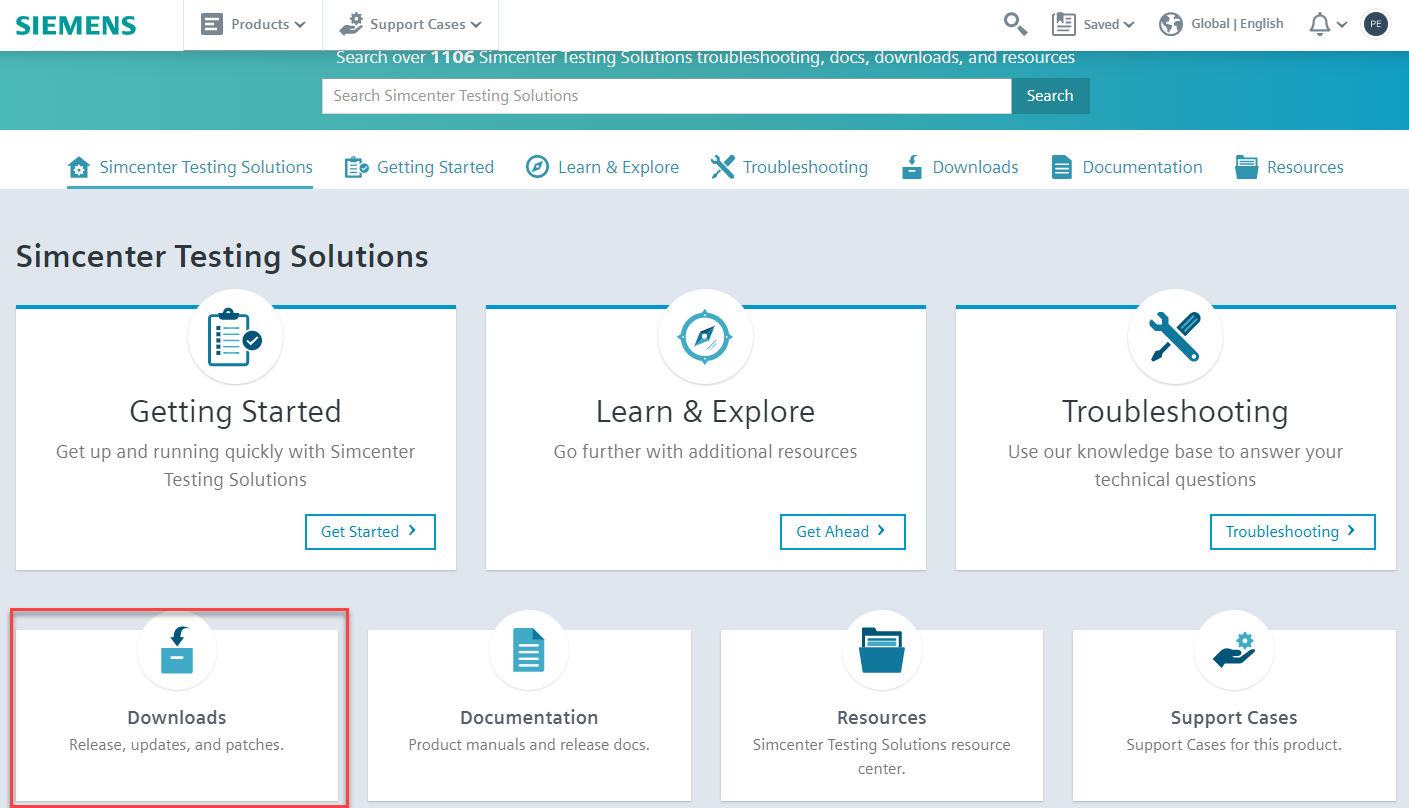Switch to the Documentation tab
Screen dimensions: 1409x808
pyautogui.click(x=1126, y=167)
